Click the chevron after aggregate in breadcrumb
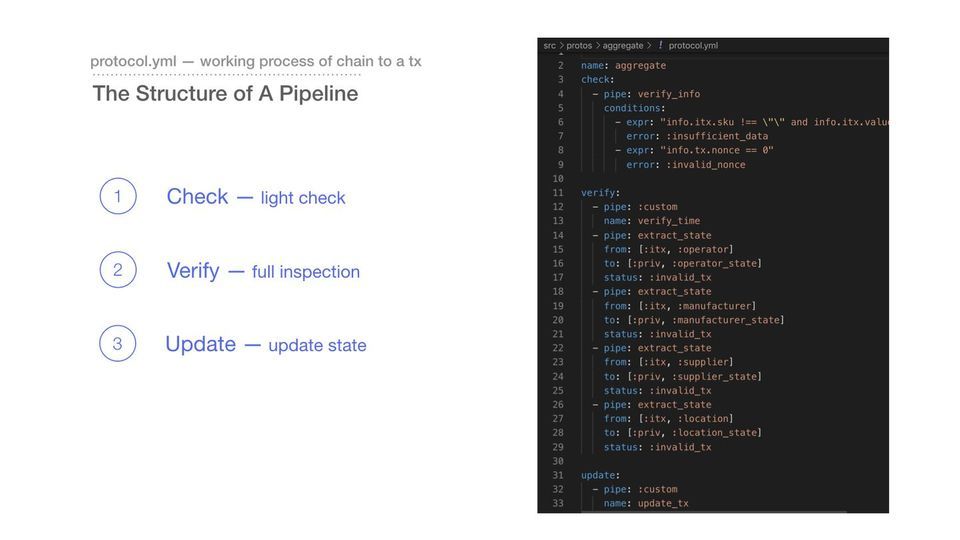This screenshot has height=540, width=960. tap(649, 46)
